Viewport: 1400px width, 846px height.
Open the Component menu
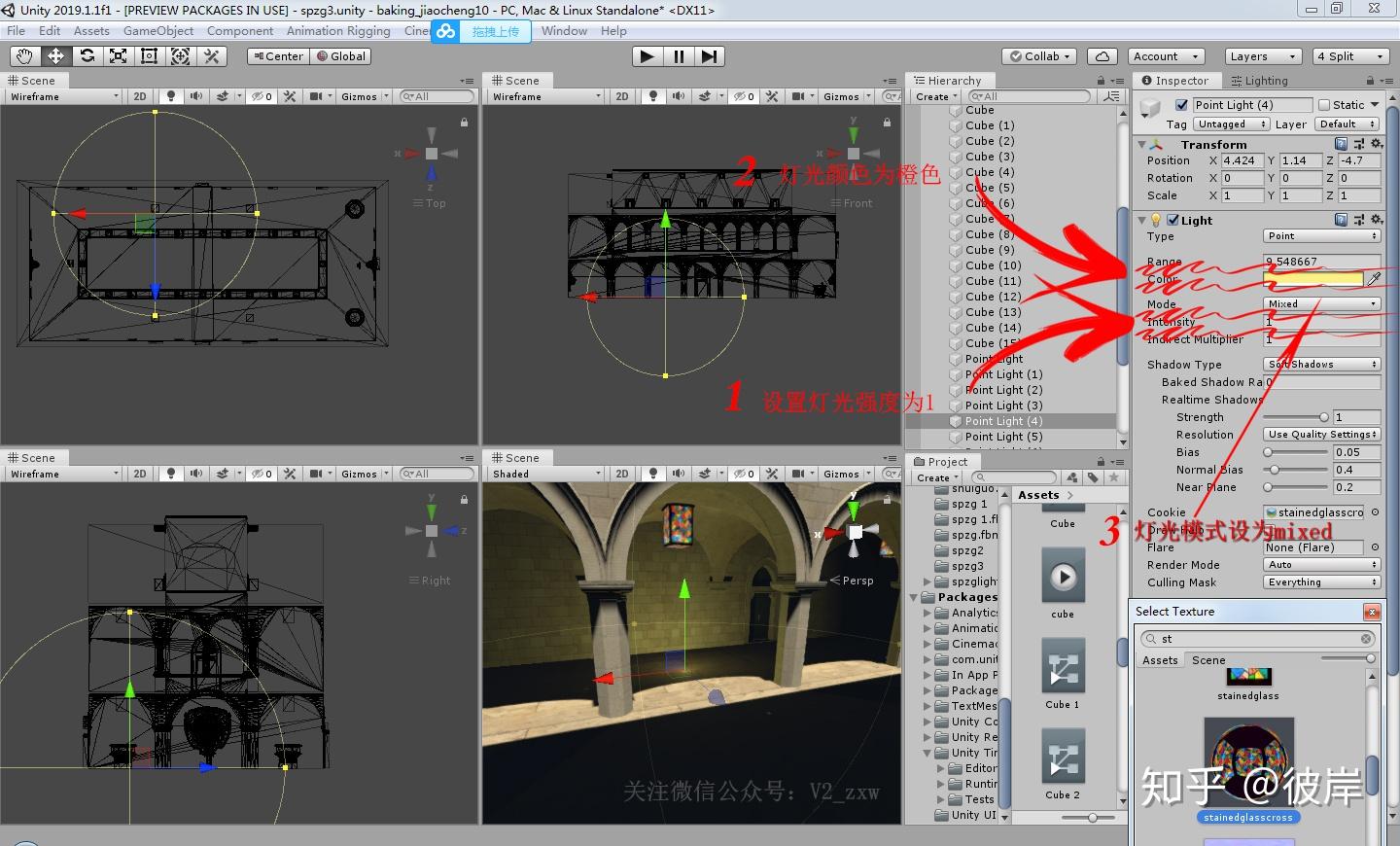coord(240,31)
